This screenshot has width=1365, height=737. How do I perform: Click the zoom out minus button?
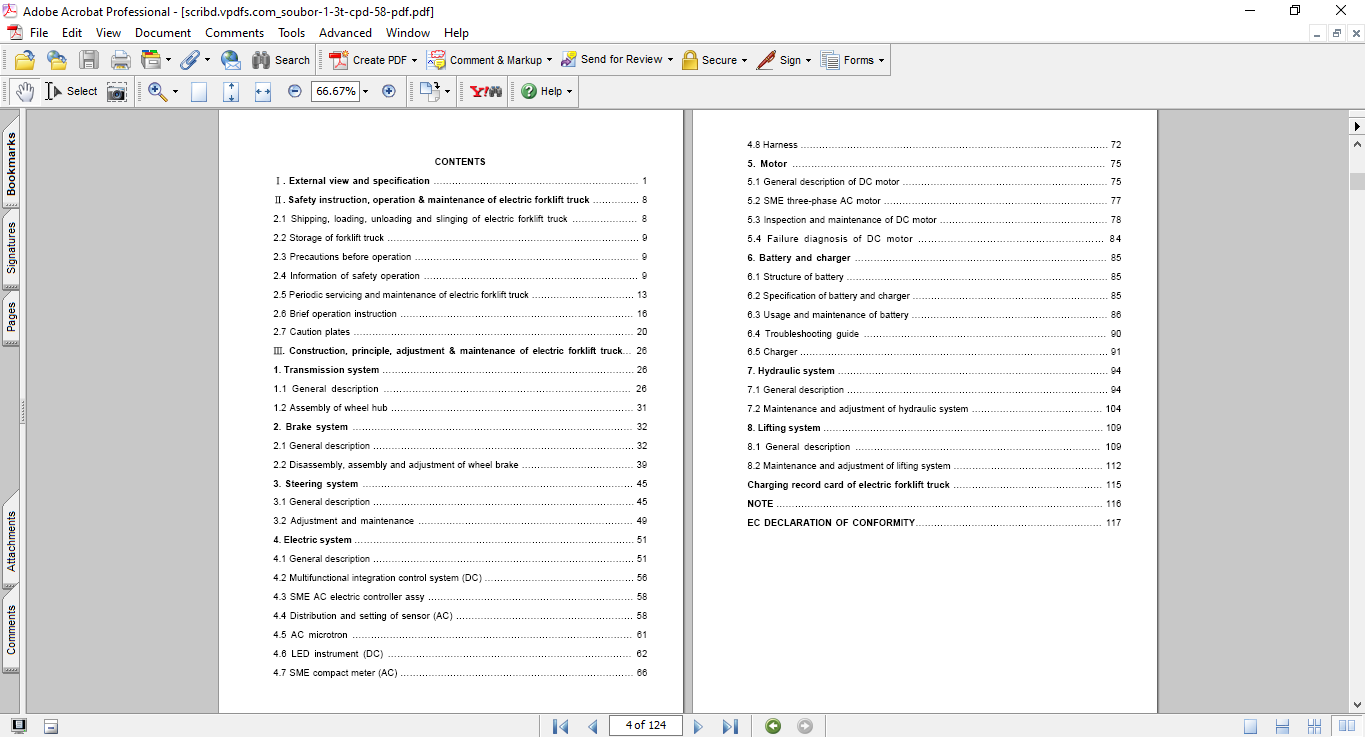click(295, 91)
